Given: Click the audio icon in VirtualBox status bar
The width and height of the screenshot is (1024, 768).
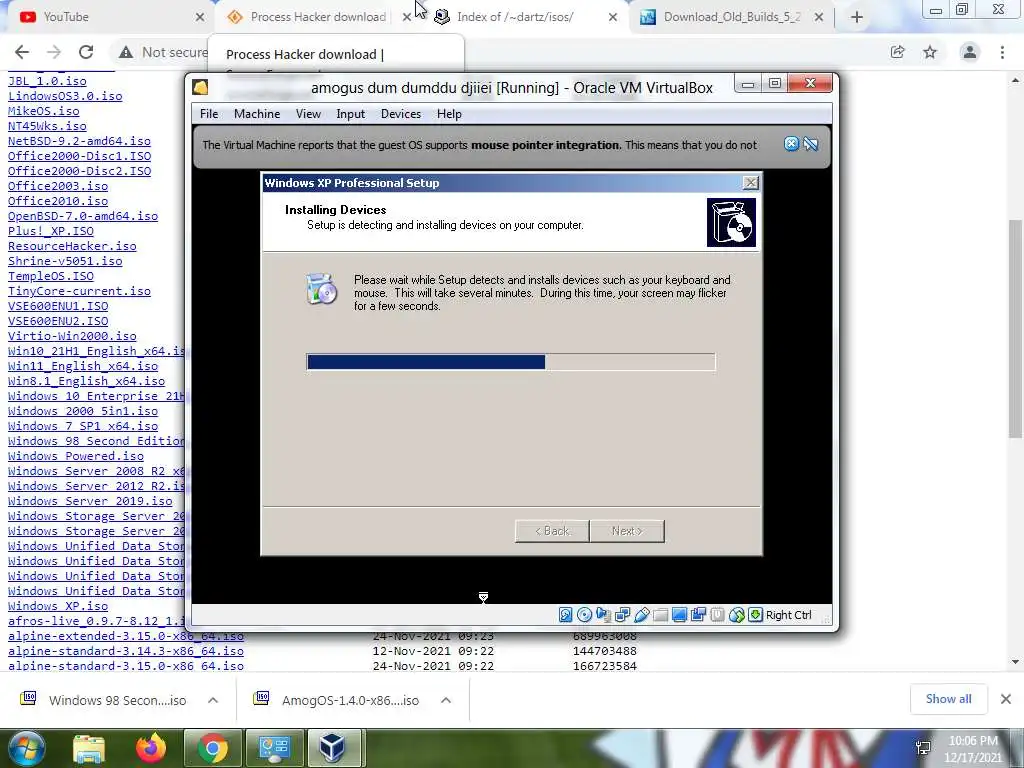Looking at the screenshot, I should pyautogui.click(x=603, y=615).
